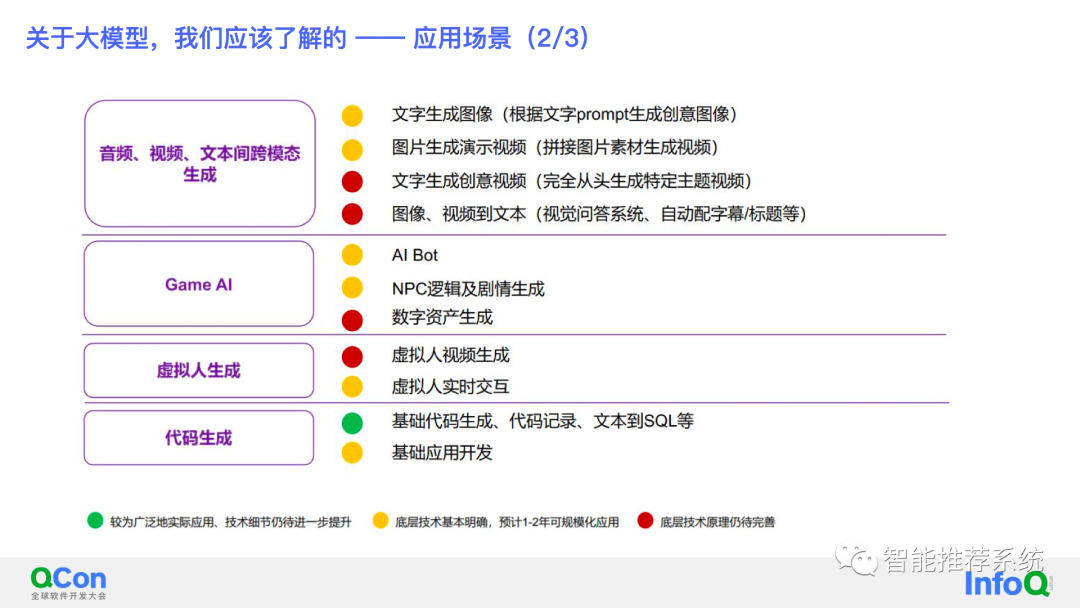Click the green dot beside 基础代码生成
This screenshot has height=608, width=1080.
click(352, 423)
